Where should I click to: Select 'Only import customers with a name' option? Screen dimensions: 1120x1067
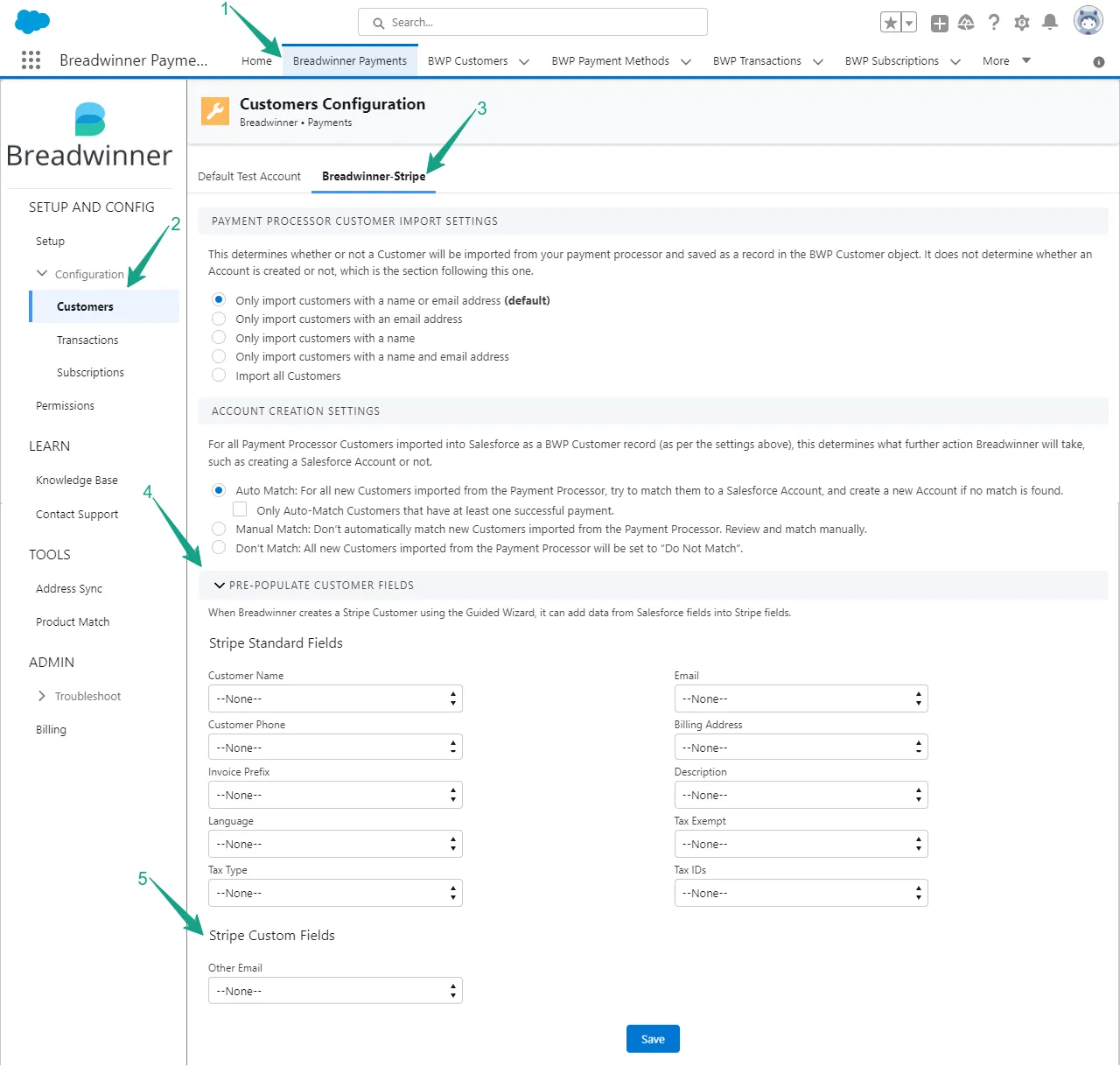pos(219,338)
